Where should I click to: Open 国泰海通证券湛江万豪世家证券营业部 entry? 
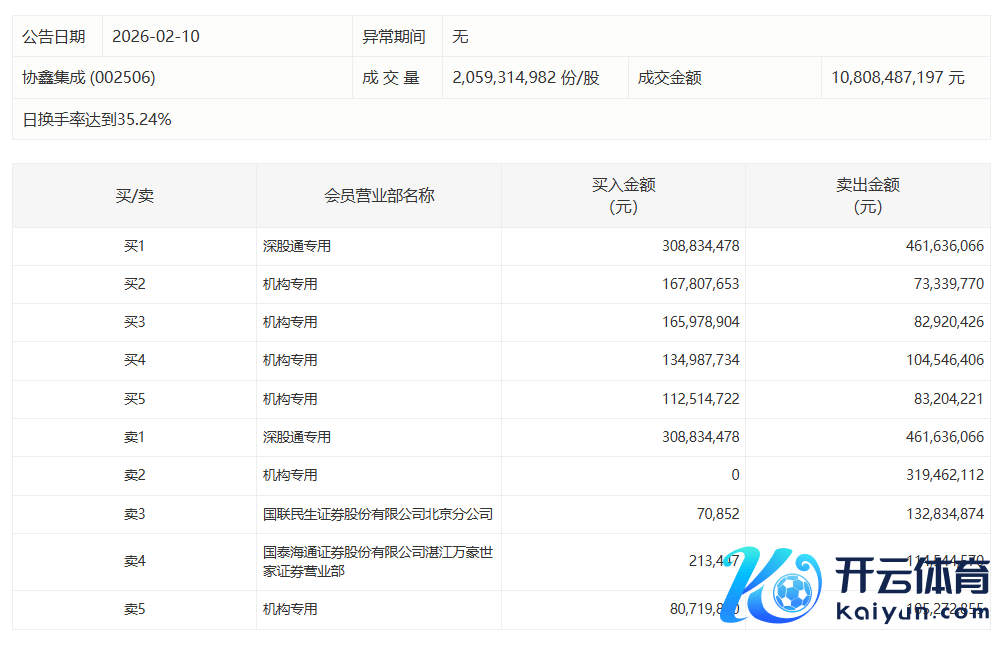click(x=377, y=561)
